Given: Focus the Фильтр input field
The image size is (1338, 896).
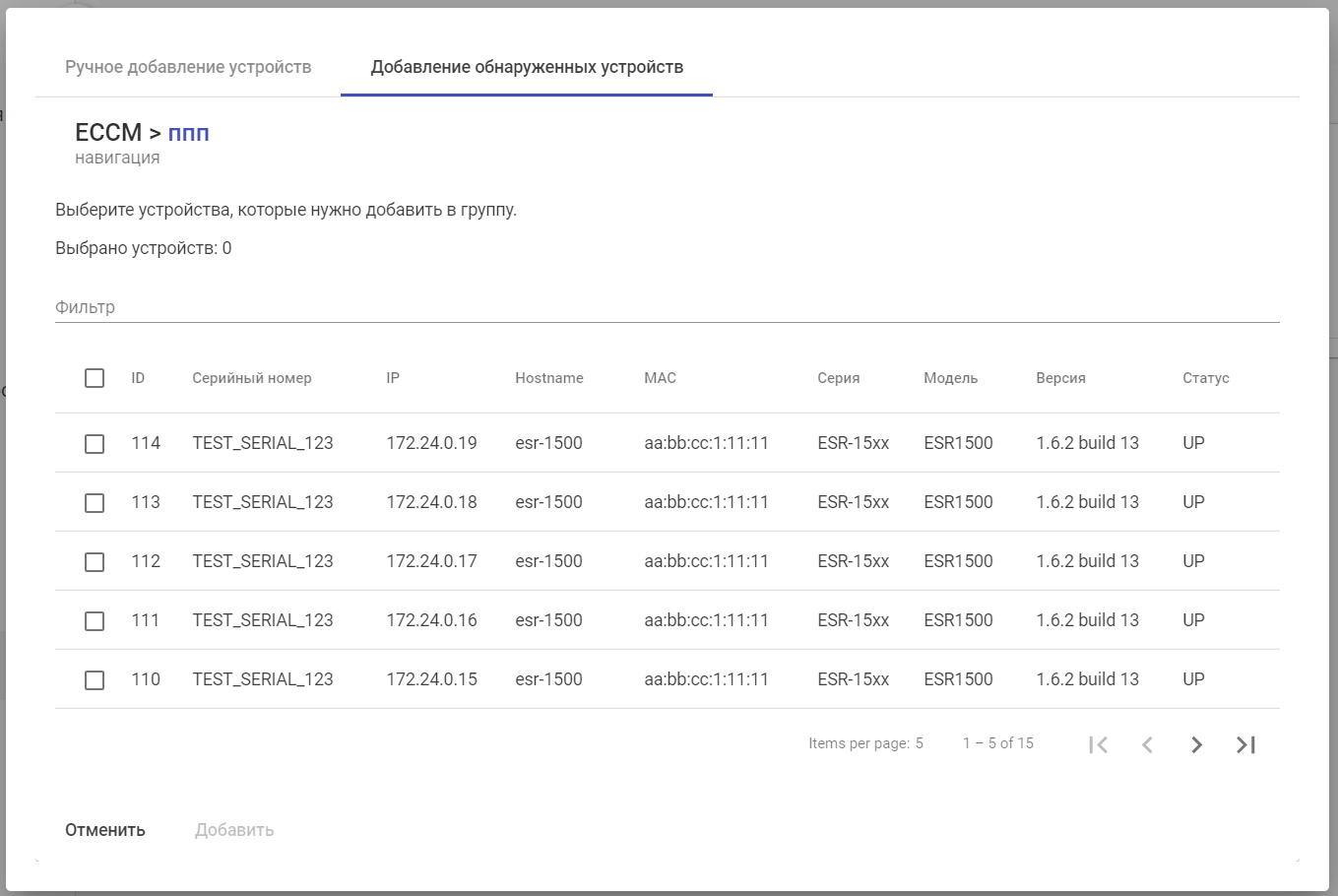Looking at the screenshot, I should pyautogui.click(x=667, y=307).
